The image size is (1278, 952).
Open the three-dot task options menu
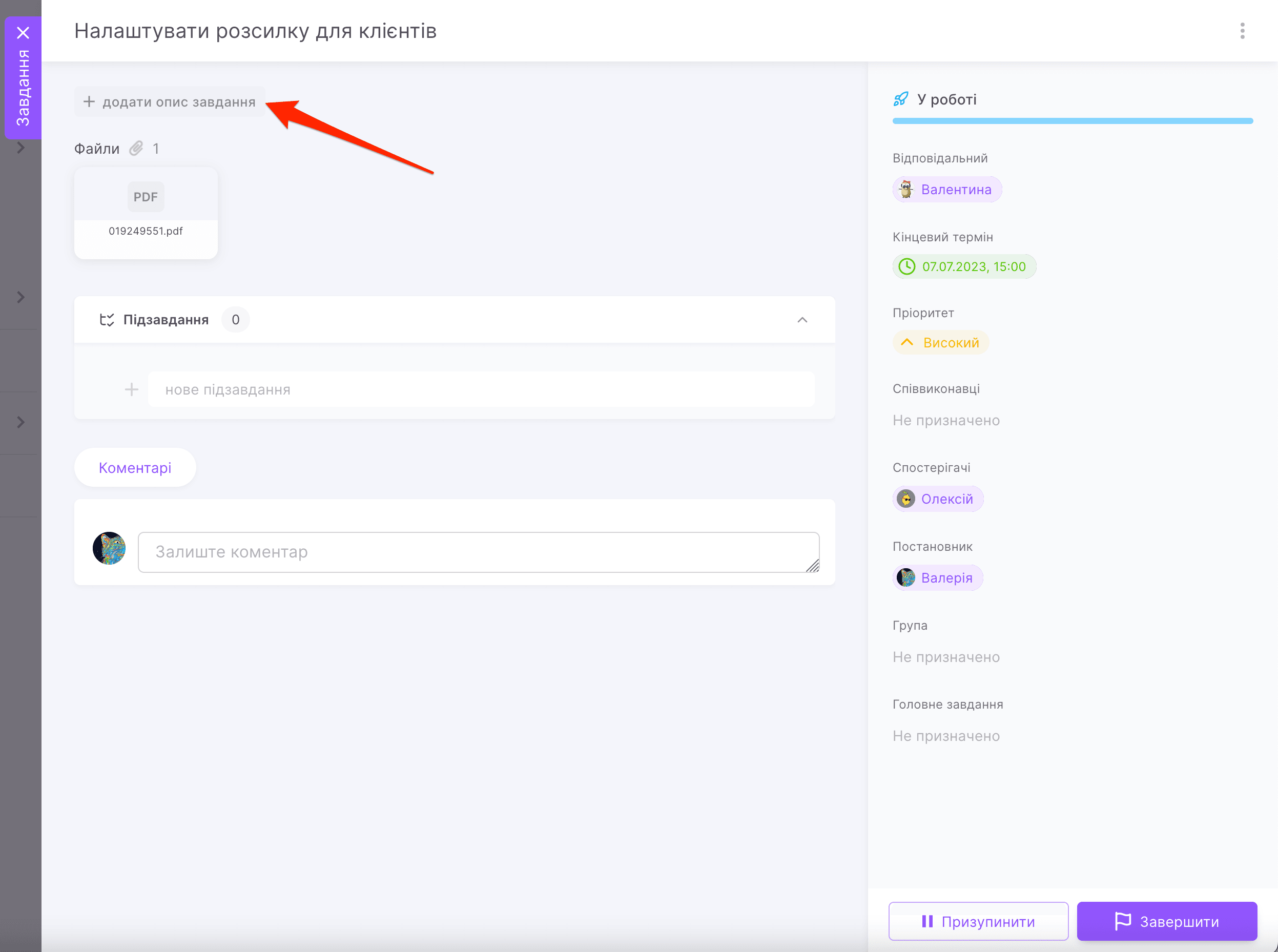click(x=1242, y=31)
